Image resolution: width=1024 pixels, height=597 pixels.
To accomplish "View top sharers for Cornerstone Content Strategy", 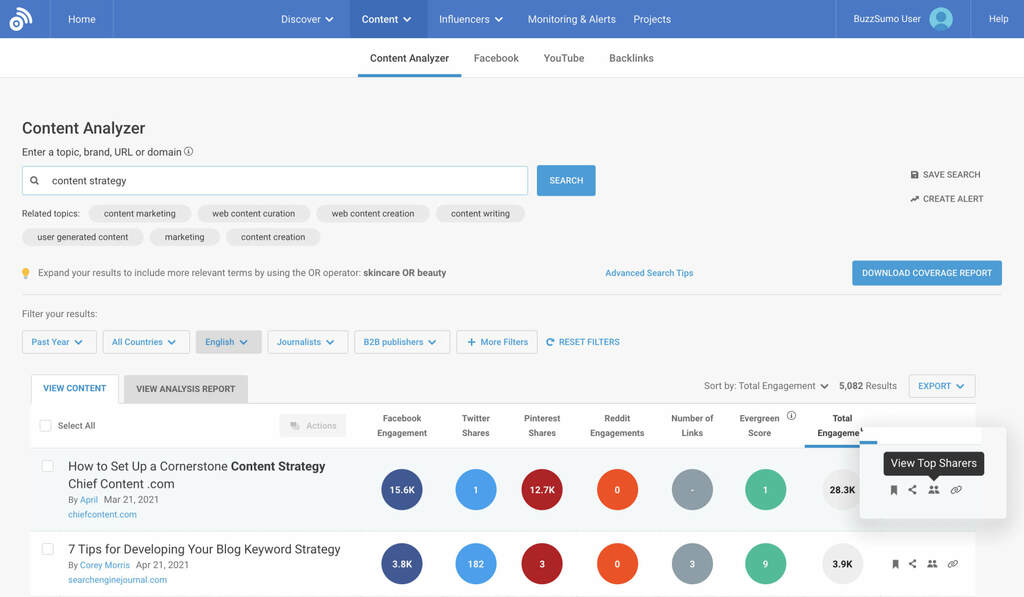I will [x=934, y=490].
